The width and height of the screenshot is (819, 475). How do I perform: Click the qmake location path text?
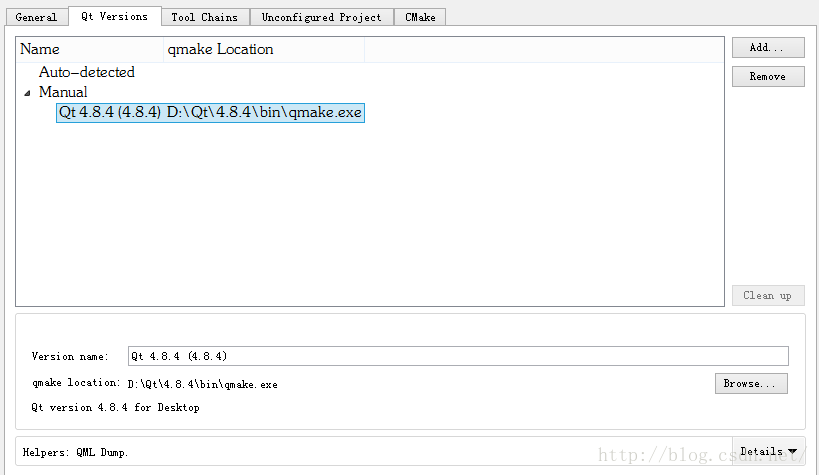[x=203, y=384]
